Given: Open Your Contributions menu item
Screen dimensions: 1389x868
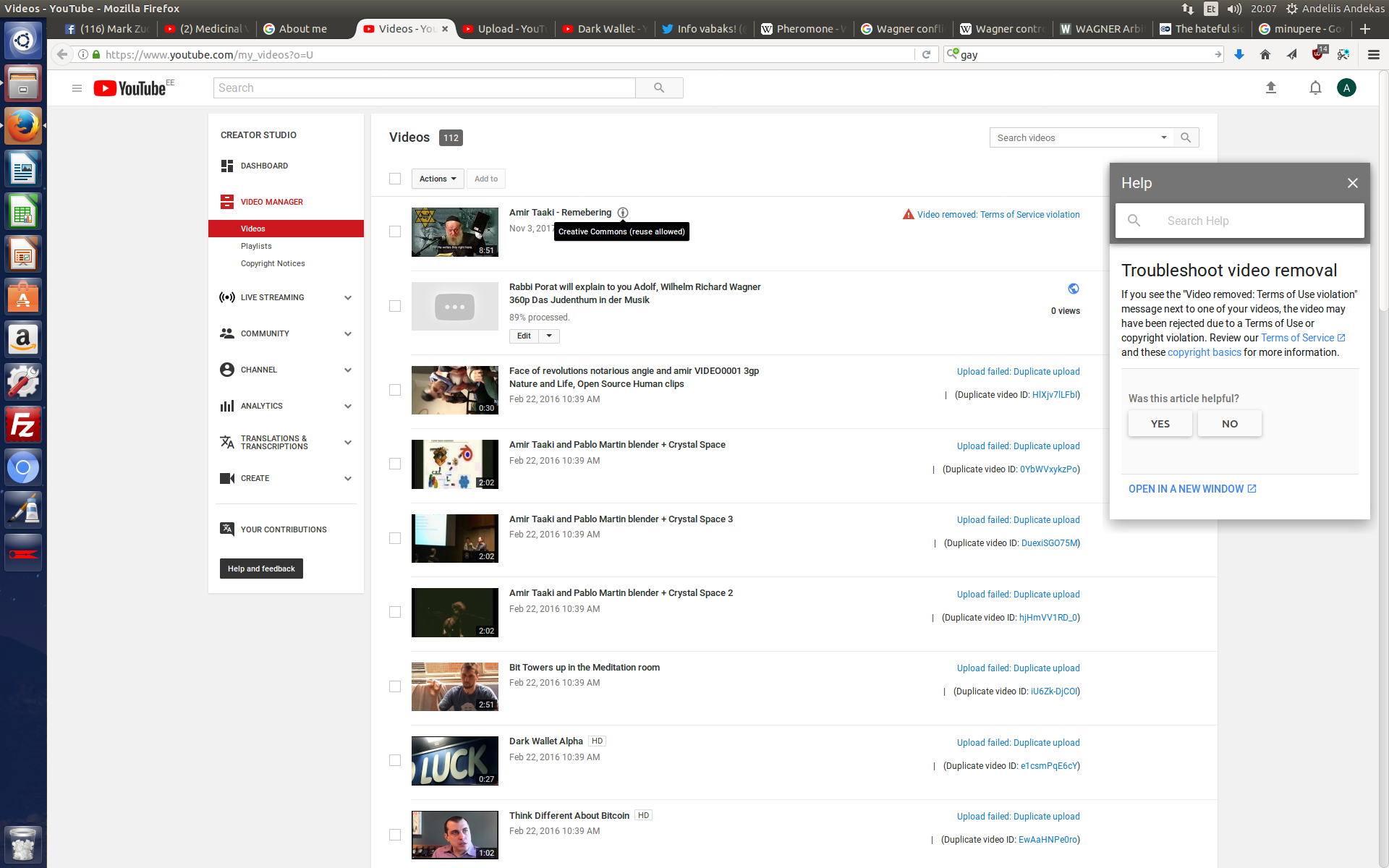Looking at the screenshot, I should (284, 529).
